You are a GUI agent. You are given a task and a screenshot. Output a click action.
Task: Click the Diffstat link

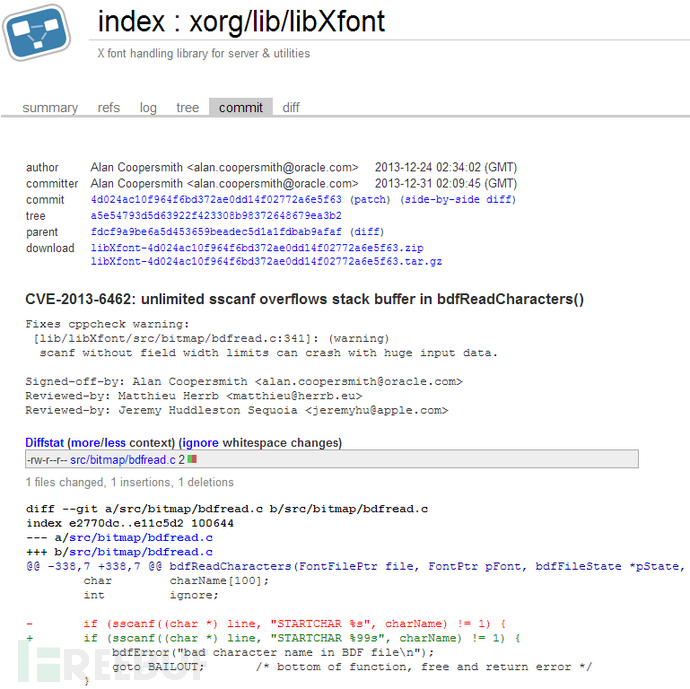coord(44,443)
